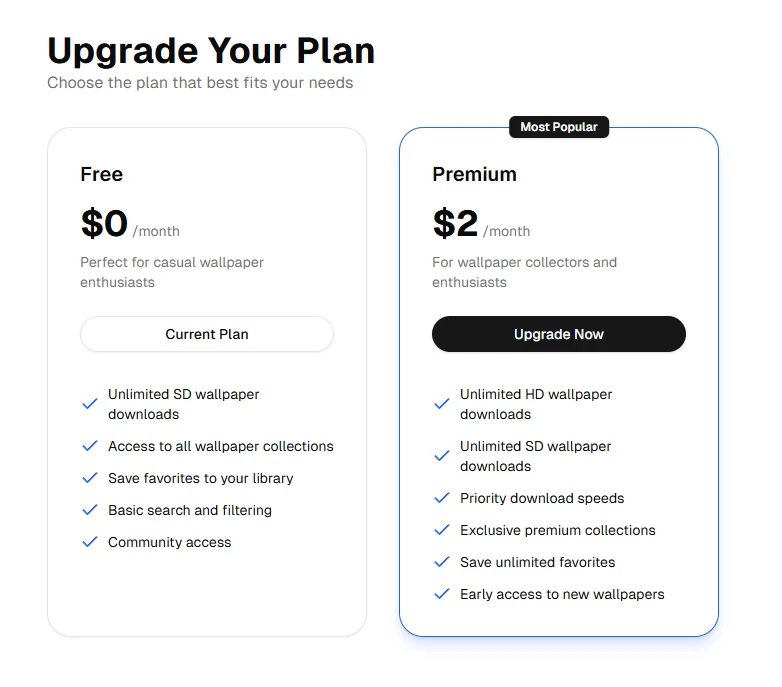Click the Premium plan title
Screen dimensions: 782x687
[x=474, y=174]
